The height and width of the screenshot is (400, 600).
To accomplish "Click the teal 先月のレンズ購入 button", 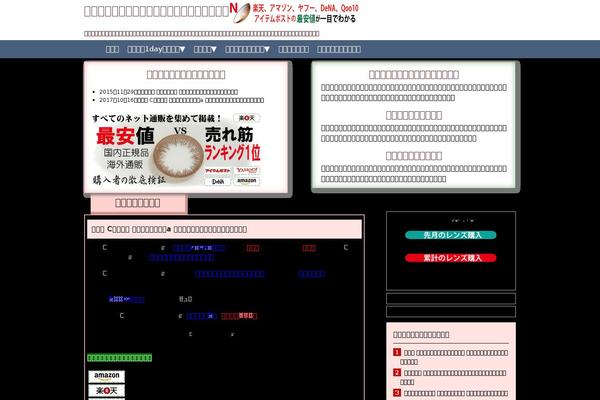I will (451, 235).
